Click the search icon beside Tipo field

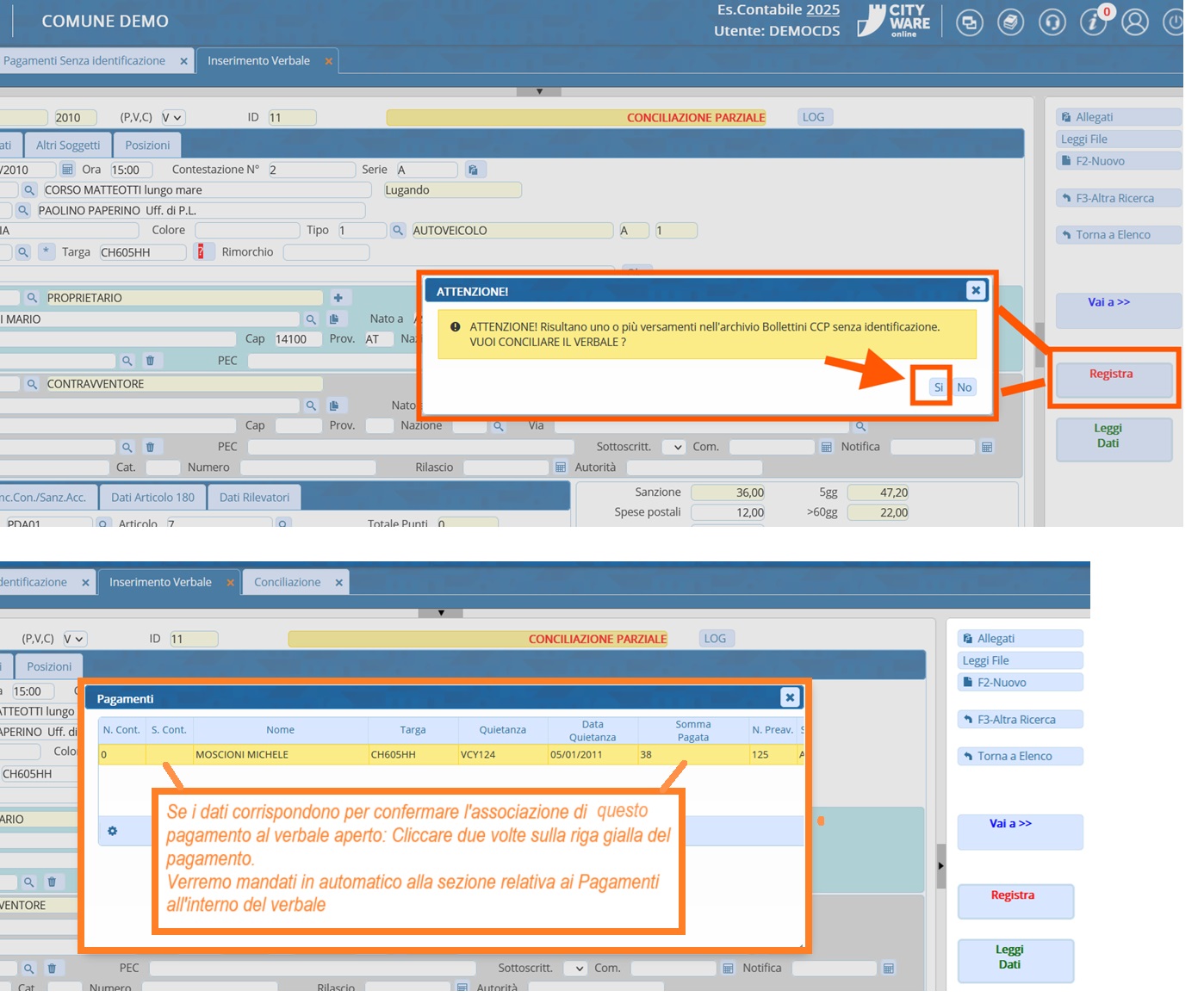(398, 231)
